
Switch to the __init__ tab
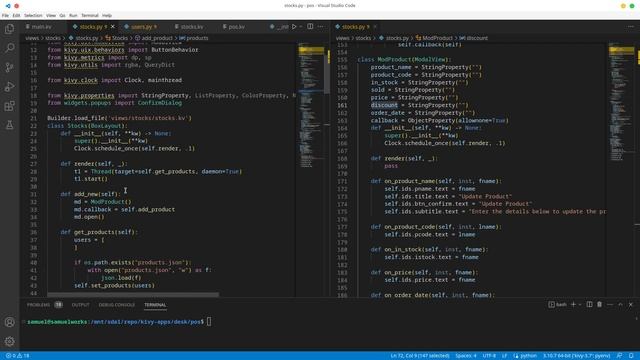[280, 27]
